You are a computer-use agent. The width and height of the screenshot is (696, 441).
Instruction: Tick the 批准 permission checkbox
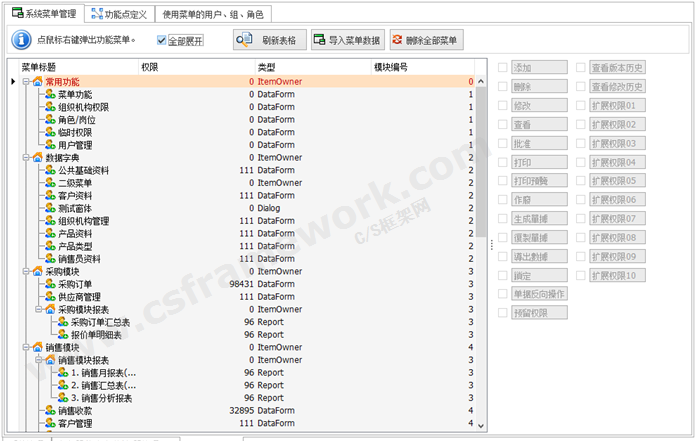(502, 143)
